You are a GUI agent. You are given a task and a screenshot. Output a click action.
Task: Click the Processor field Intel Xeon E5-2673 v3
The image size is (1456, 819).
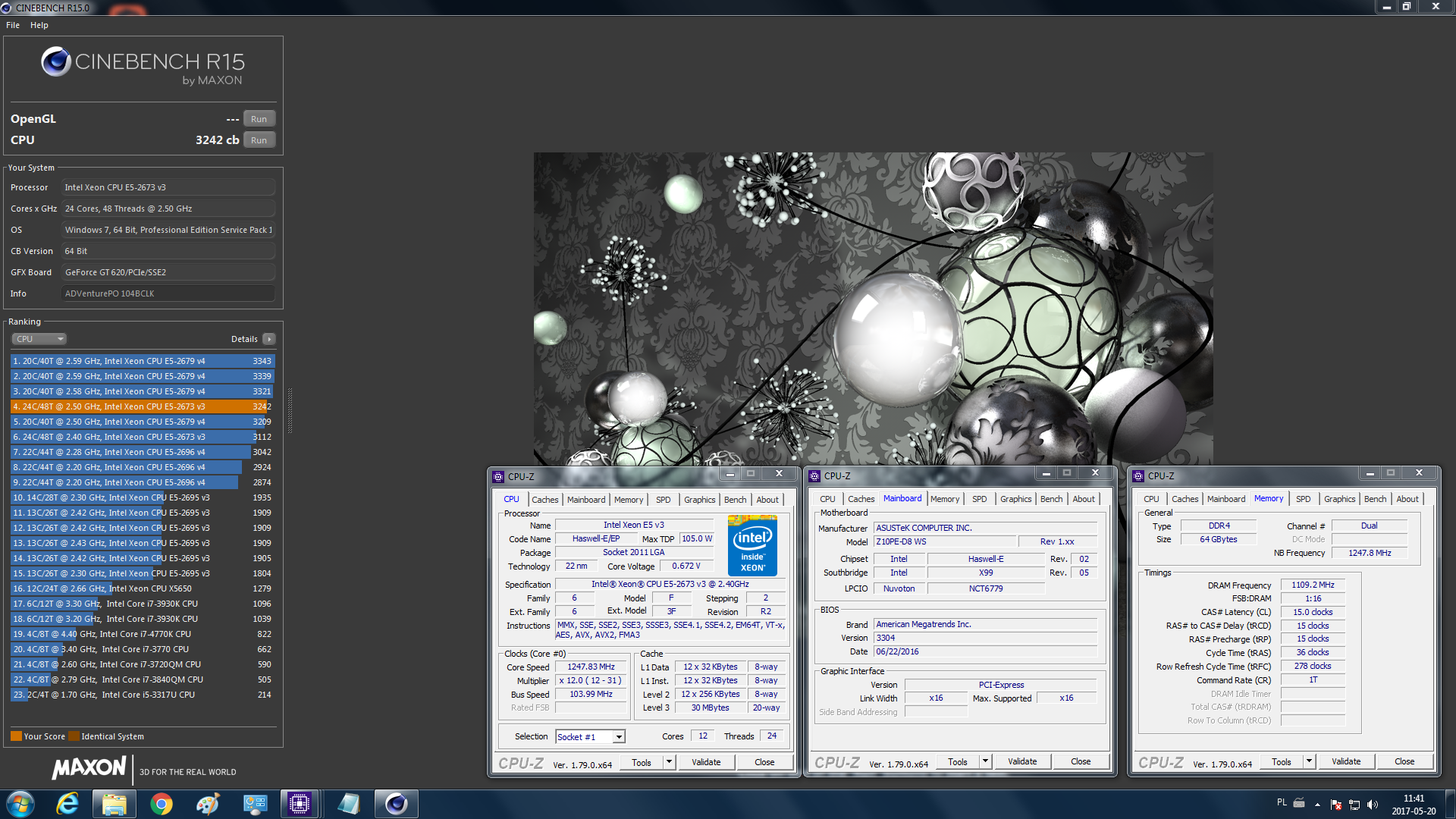pyautogui.click(x=168, y=187)
